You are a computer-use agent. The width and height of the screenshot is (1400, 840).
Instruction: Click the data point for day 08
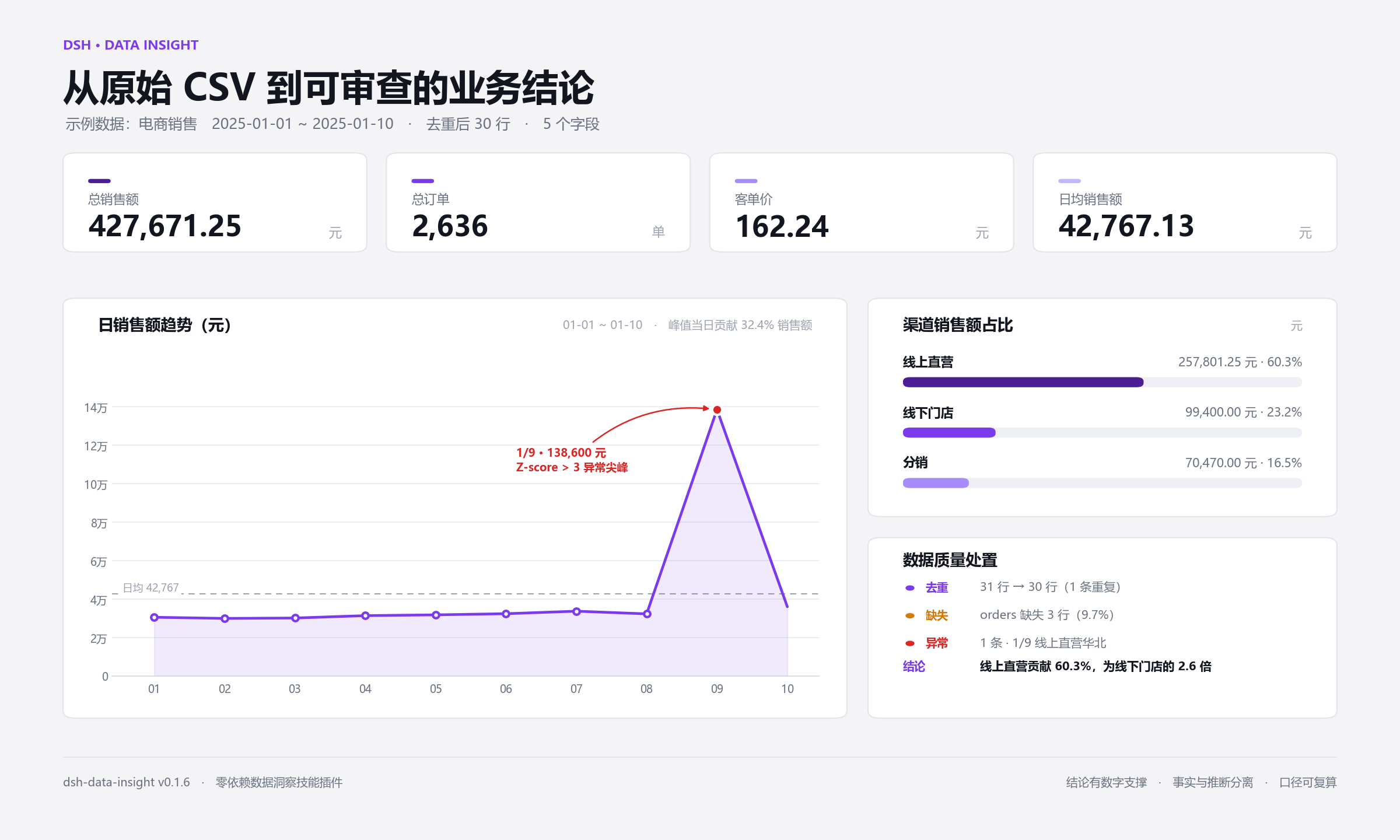647,614
